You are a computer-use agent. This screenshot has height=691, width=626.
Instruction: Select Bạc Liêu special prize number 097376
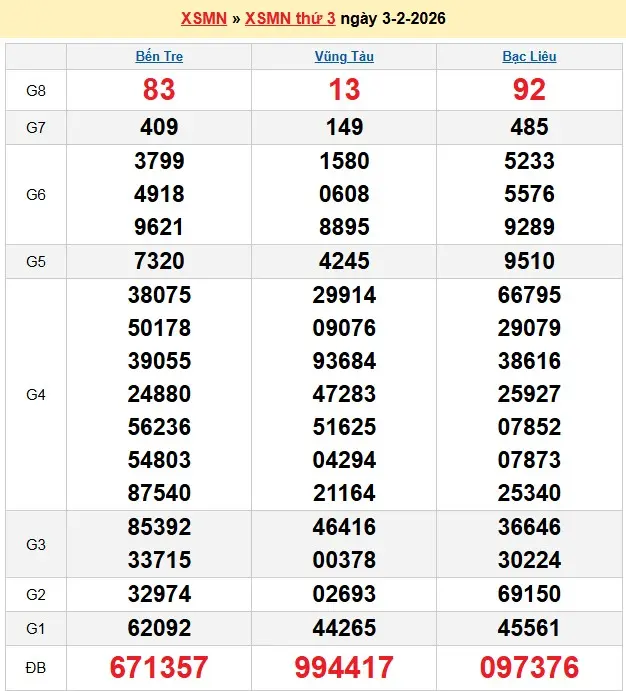click(529, 667)
